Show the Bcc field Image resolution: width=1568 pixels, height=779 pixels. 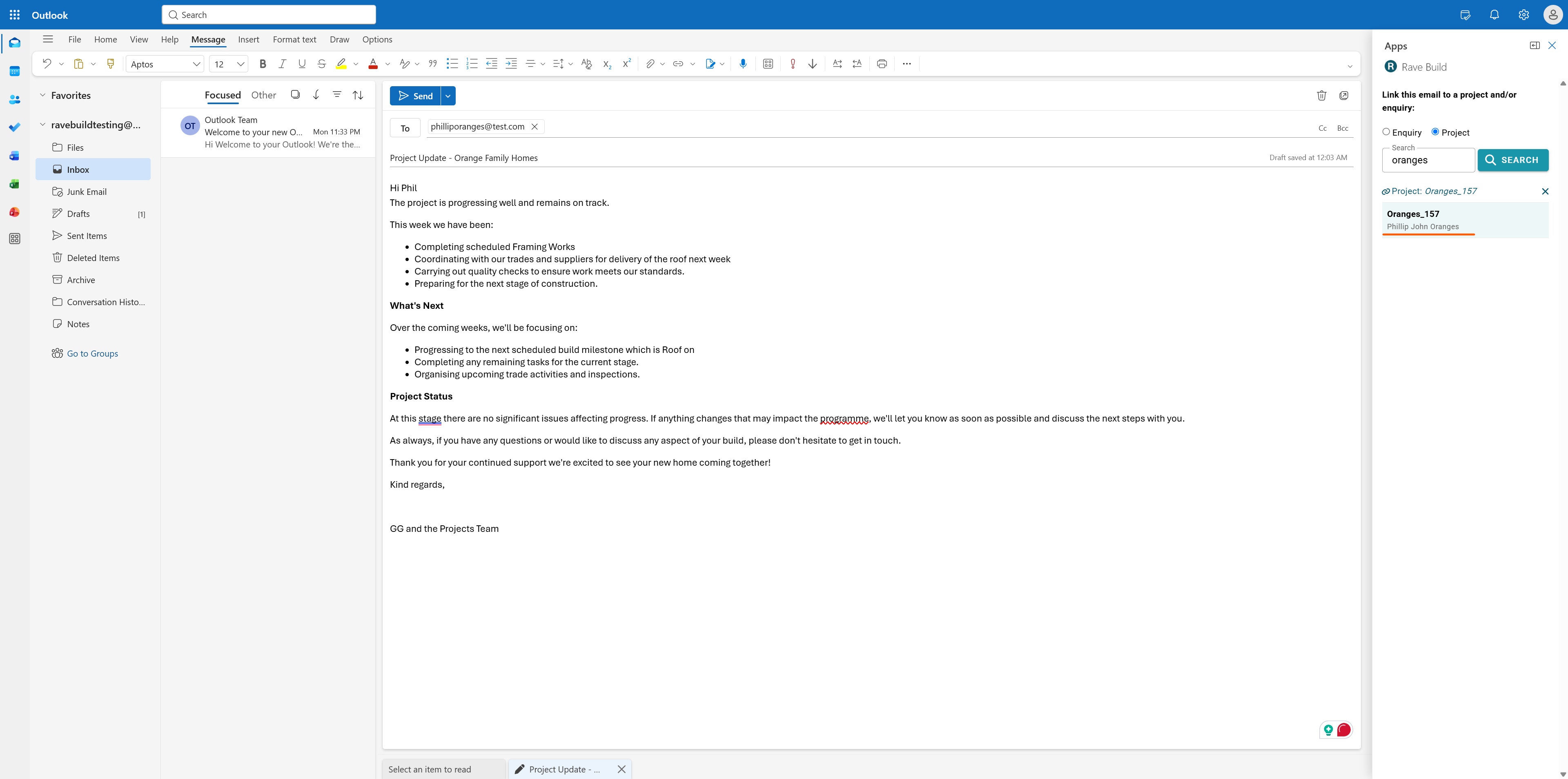click(1343, 129)
